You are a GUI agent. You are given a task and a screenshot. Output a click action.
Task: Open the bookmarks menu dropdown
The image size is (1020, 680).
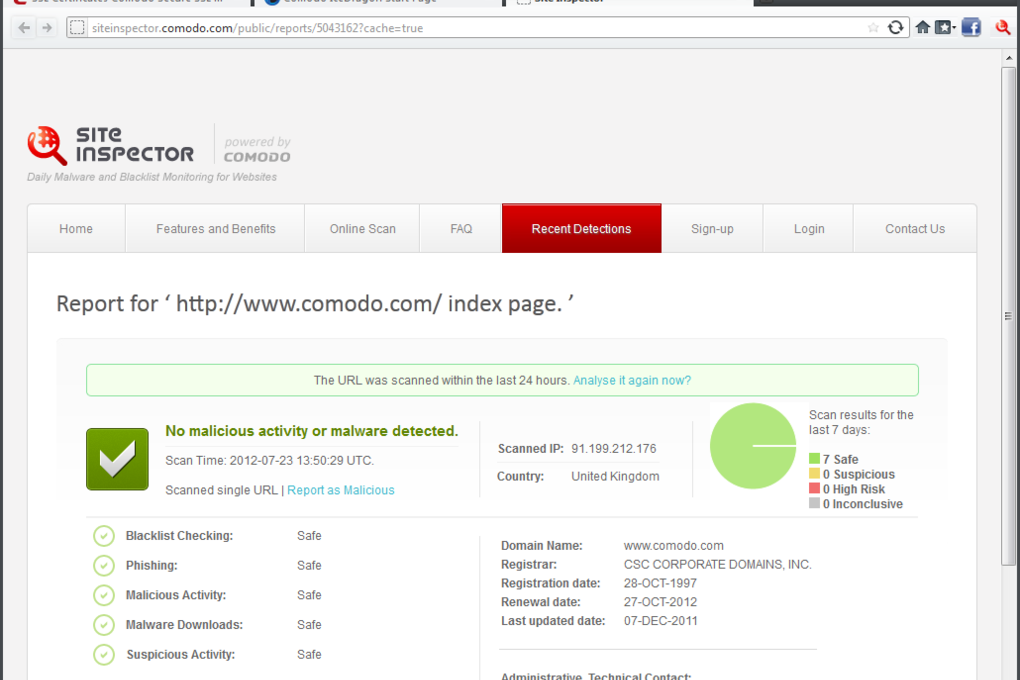pos(945,27)
